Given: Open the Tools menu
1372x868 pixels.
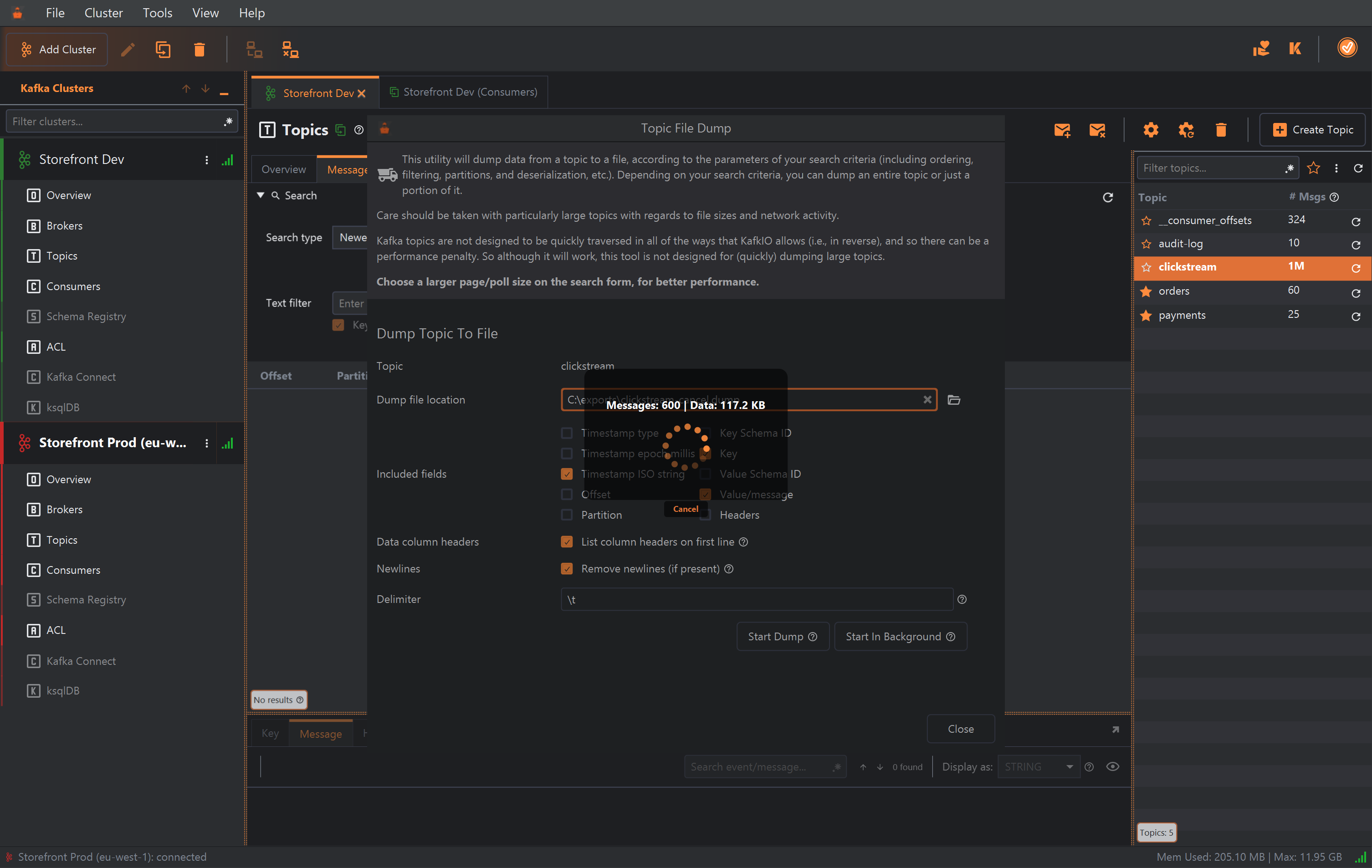Looking at the screenshot, I should [x=157, y=13].
